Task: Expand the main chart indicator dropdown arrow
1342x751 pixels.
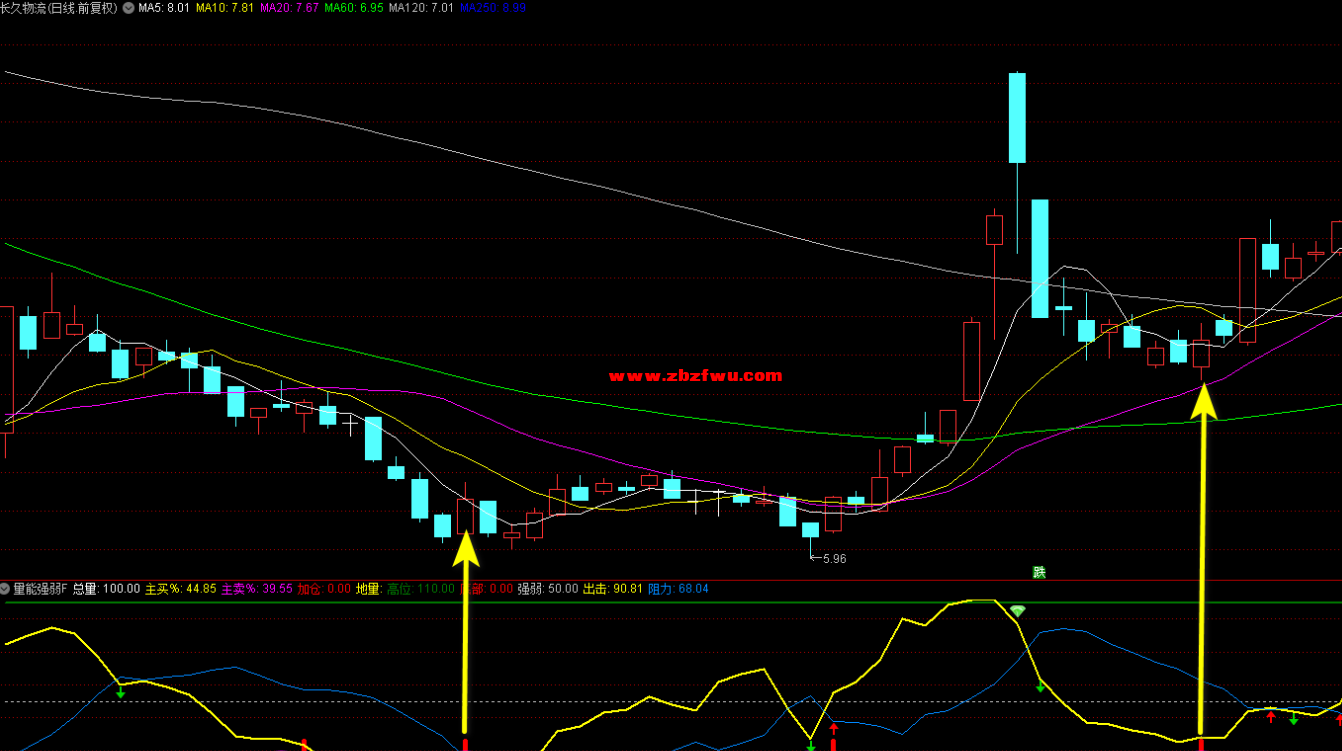Action: [x=128, y=7]
